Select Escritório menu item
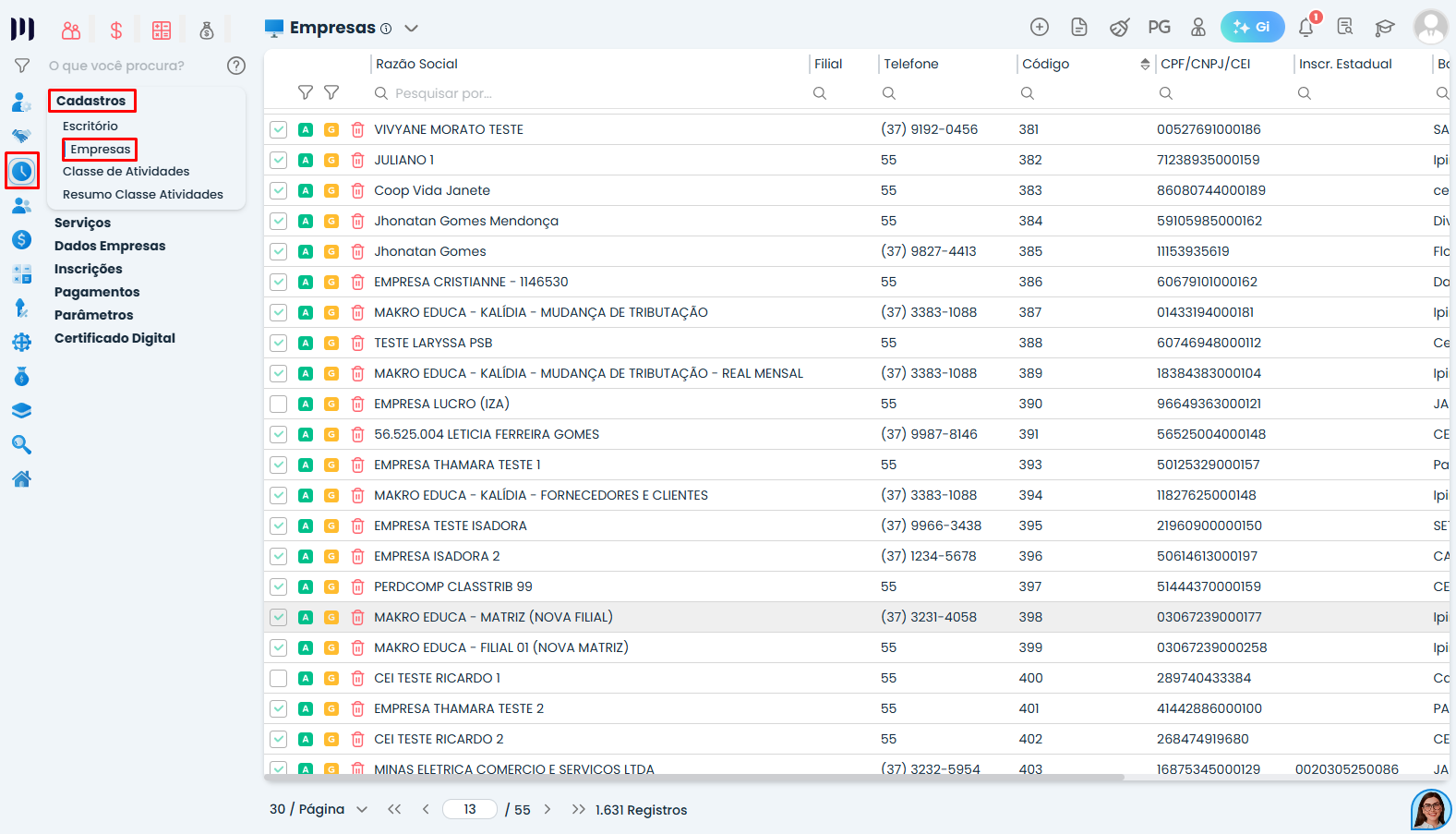This screenshot has height=834, width=1456. click(90, 126)
